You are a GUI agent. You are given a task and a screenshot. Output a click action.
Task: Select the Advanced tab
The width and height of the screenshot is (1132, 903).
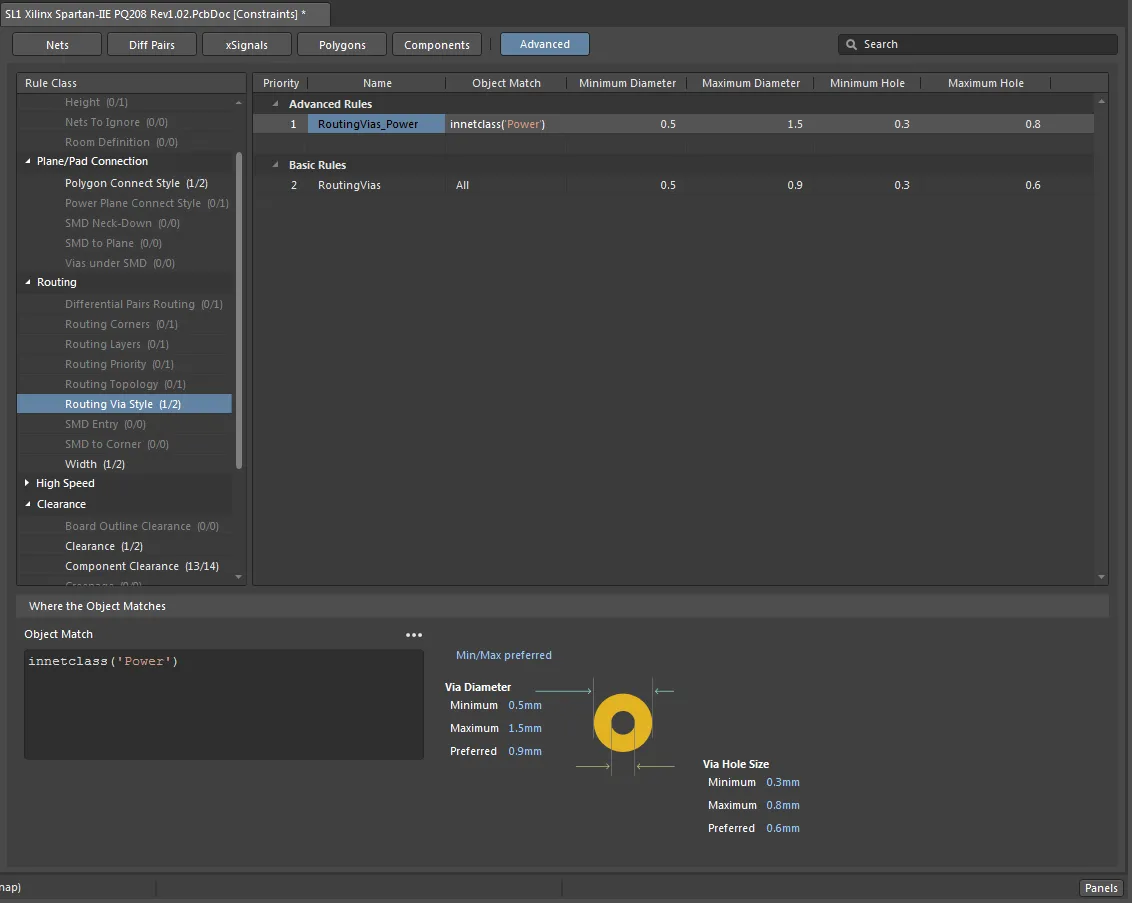click(x=545, y=44)
